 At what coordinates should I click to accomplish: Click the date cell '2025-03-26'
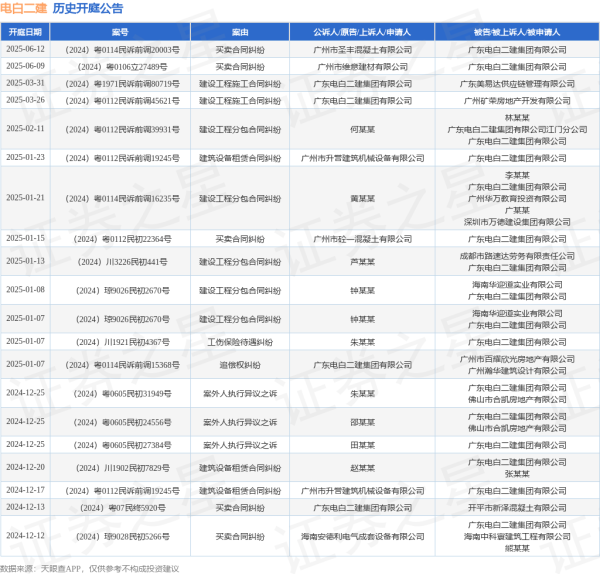[25, 100]
